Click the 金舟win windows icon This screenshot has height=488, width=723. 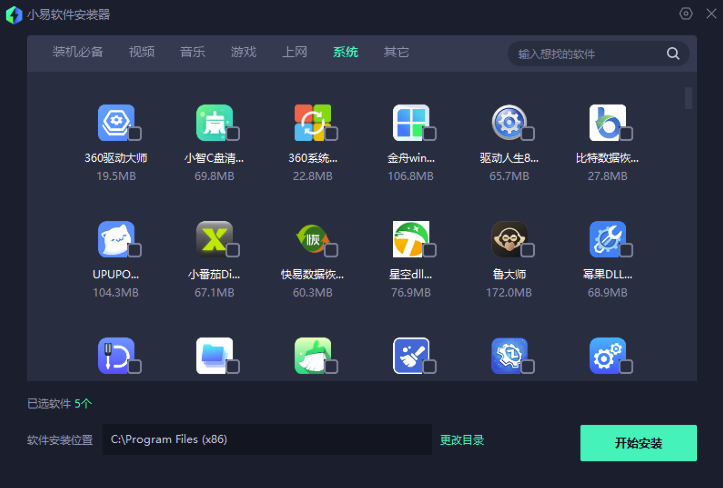(411, 123)
